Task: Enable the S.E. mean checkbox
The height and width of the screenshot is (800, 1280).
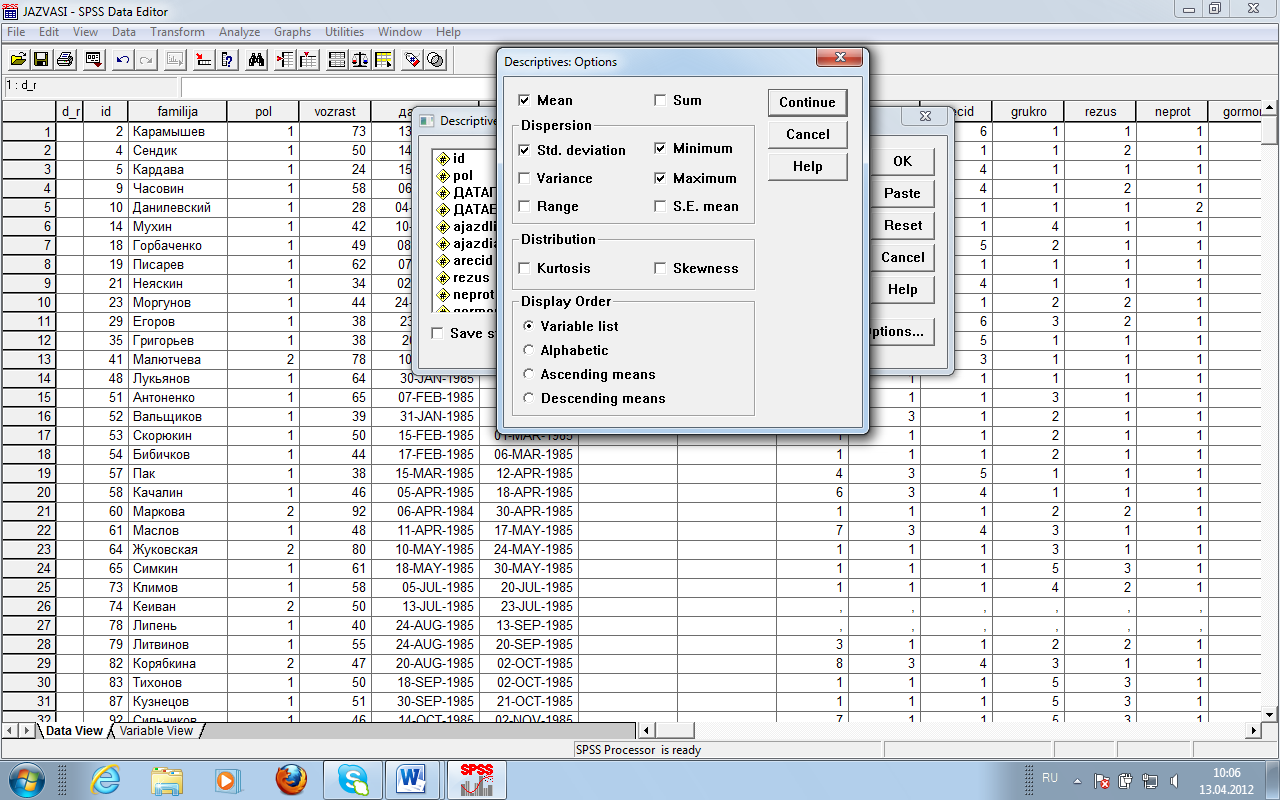Action: 661,206
